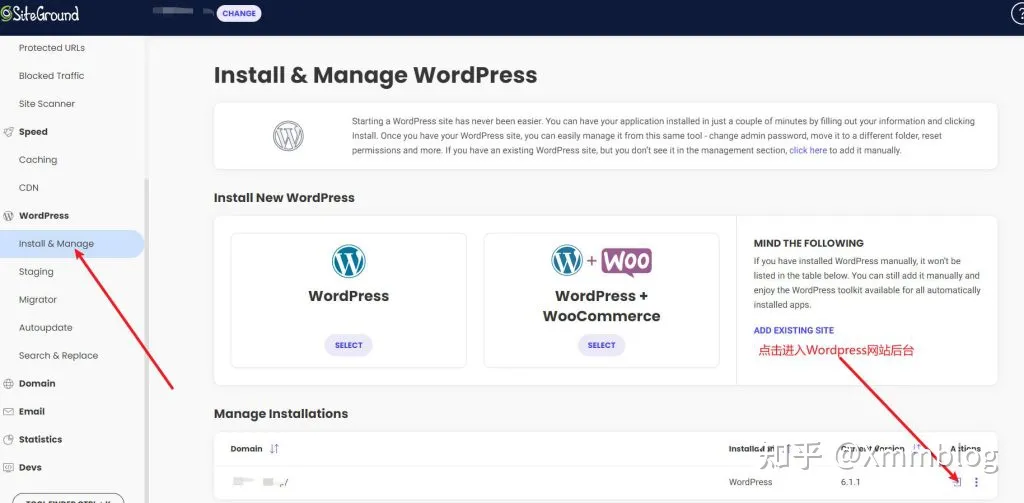This screenshot has width=1024, height=503.
Task: Expand the Devs sidebar section
Action: tap(30, 468)
